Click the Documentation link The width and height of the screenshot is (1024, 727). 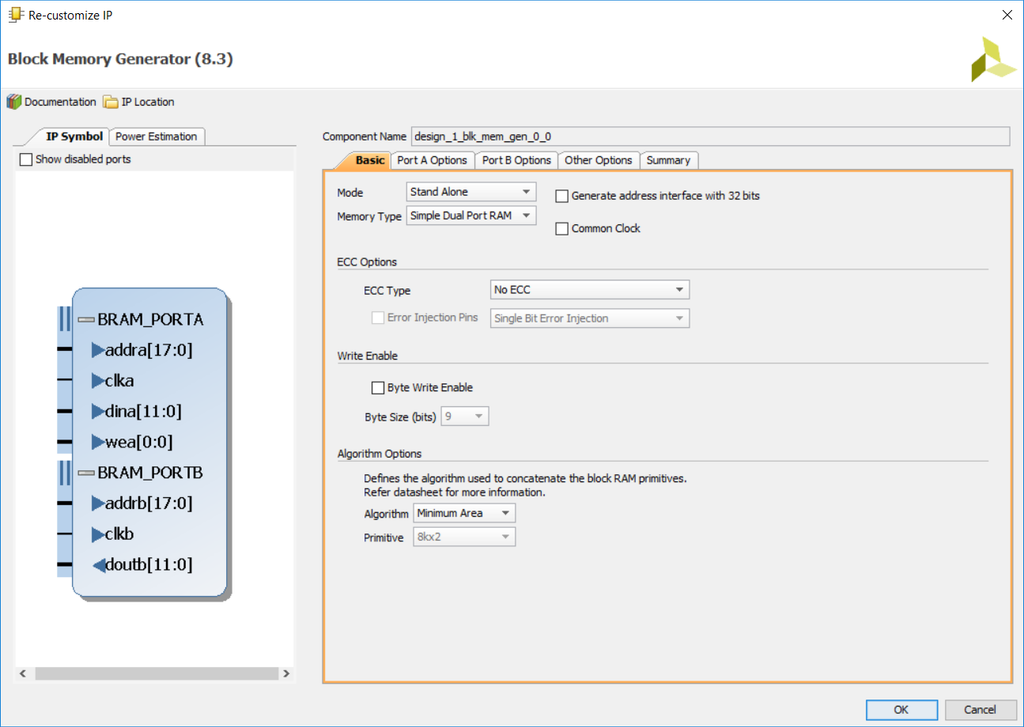(x=60, y=102)
